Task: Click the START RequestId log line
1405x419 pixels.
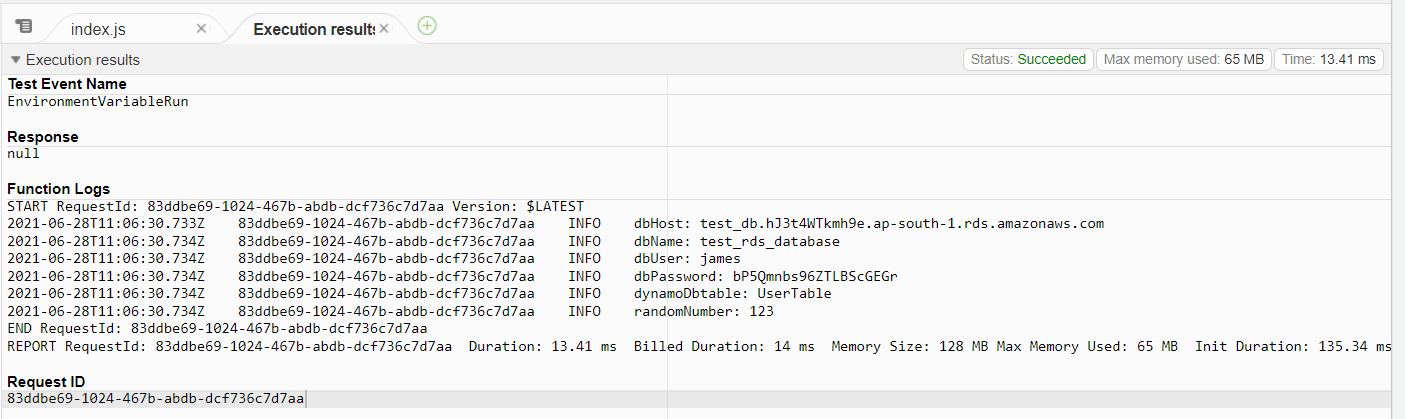Action: [295, 206]
